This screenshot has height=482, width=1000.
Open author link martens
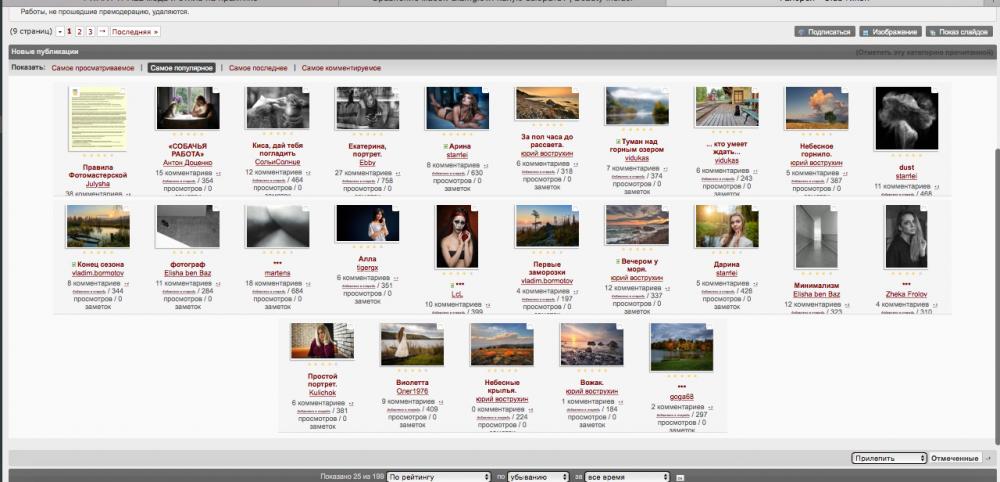coord(277,273)
